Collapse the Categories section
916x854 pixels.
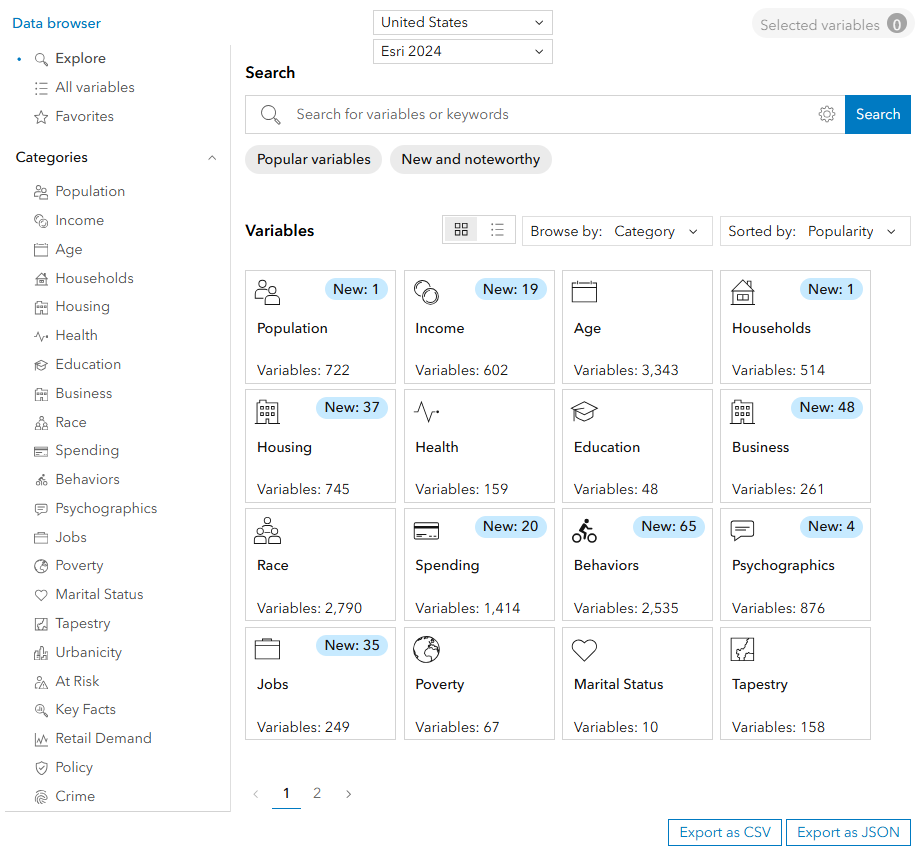point(211,158)
